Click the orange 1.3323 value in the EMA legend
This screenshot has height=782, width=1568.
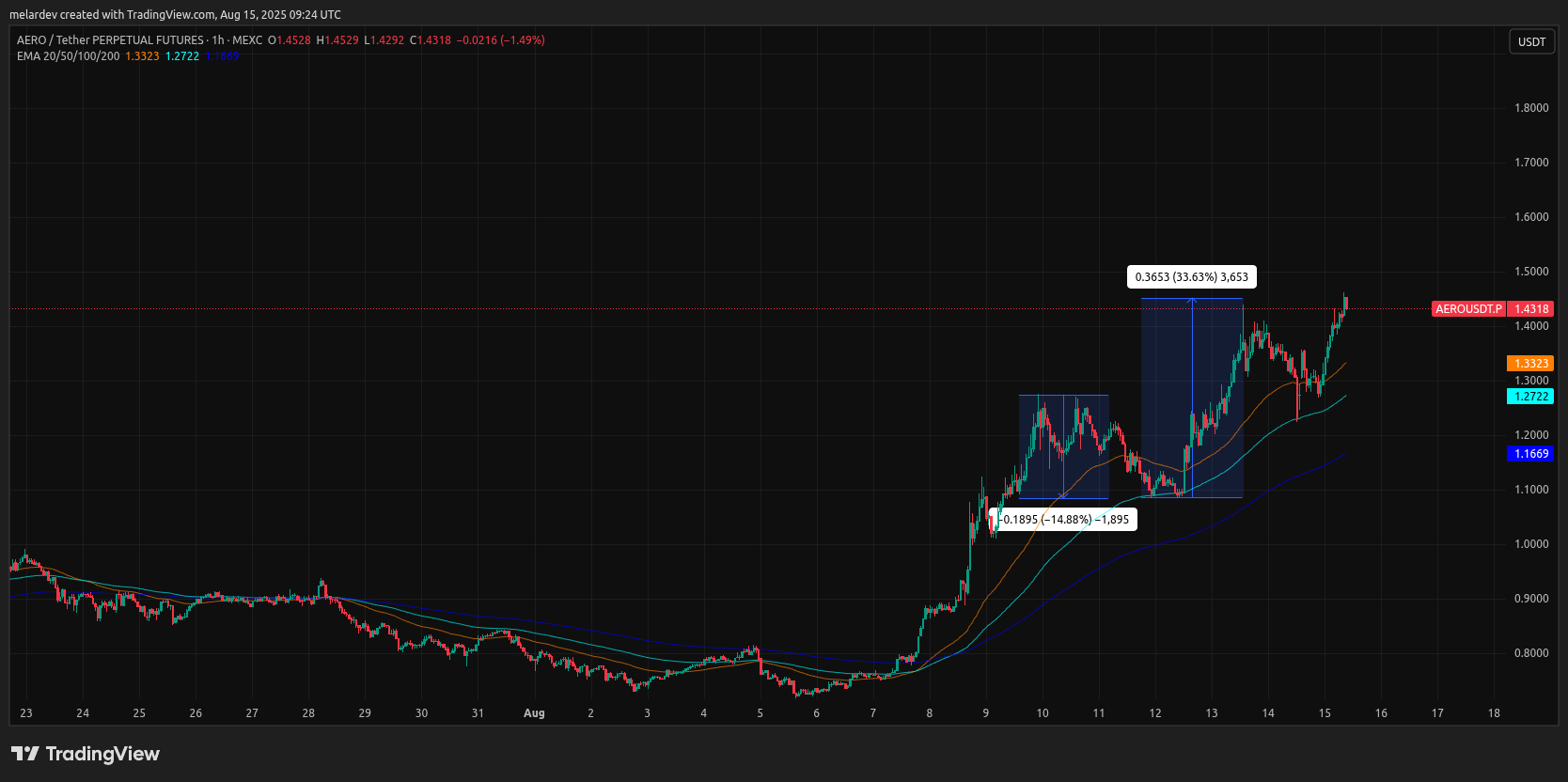point(142,56)
